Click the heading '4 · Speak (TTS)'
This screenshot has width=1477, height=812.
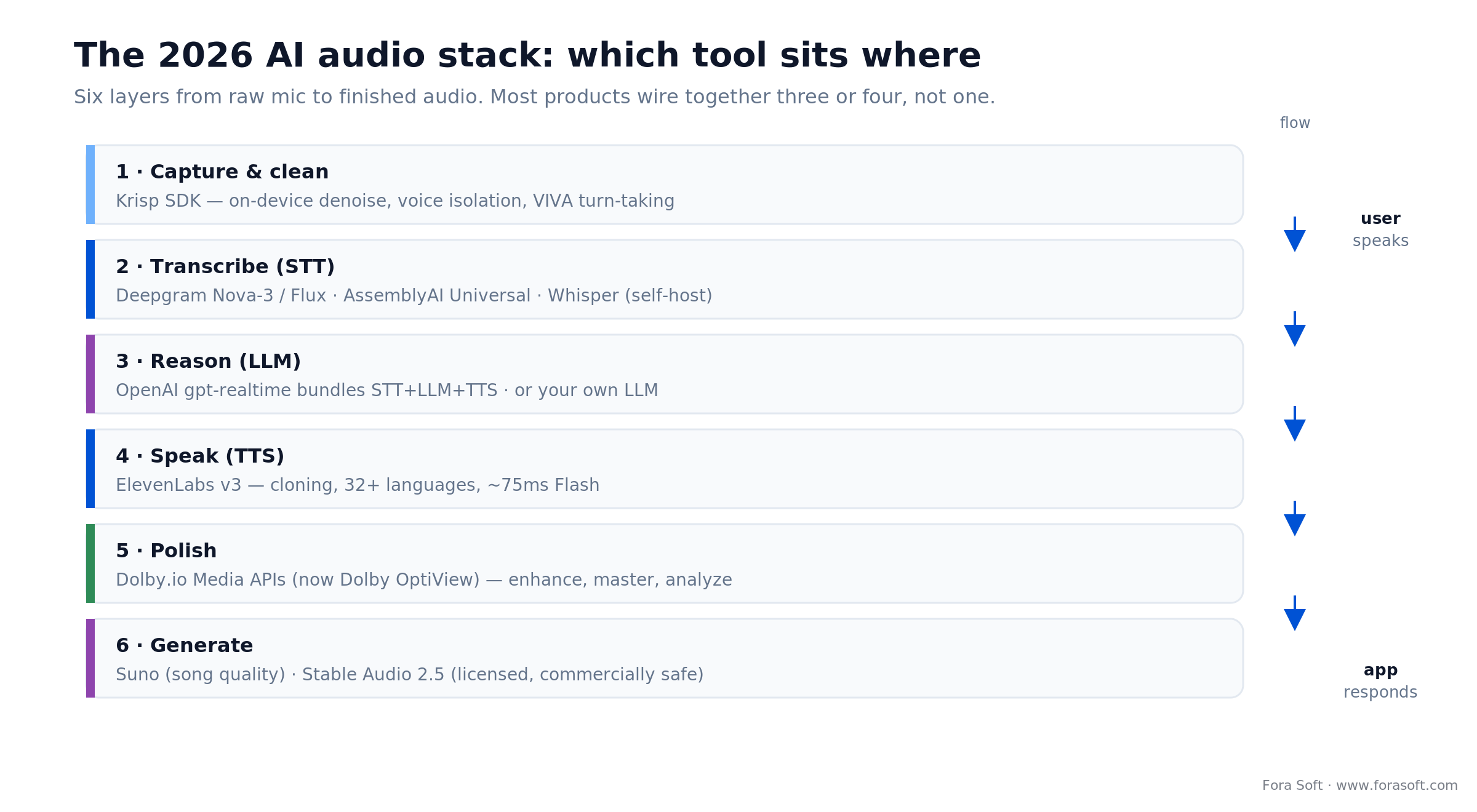[200, 456]
